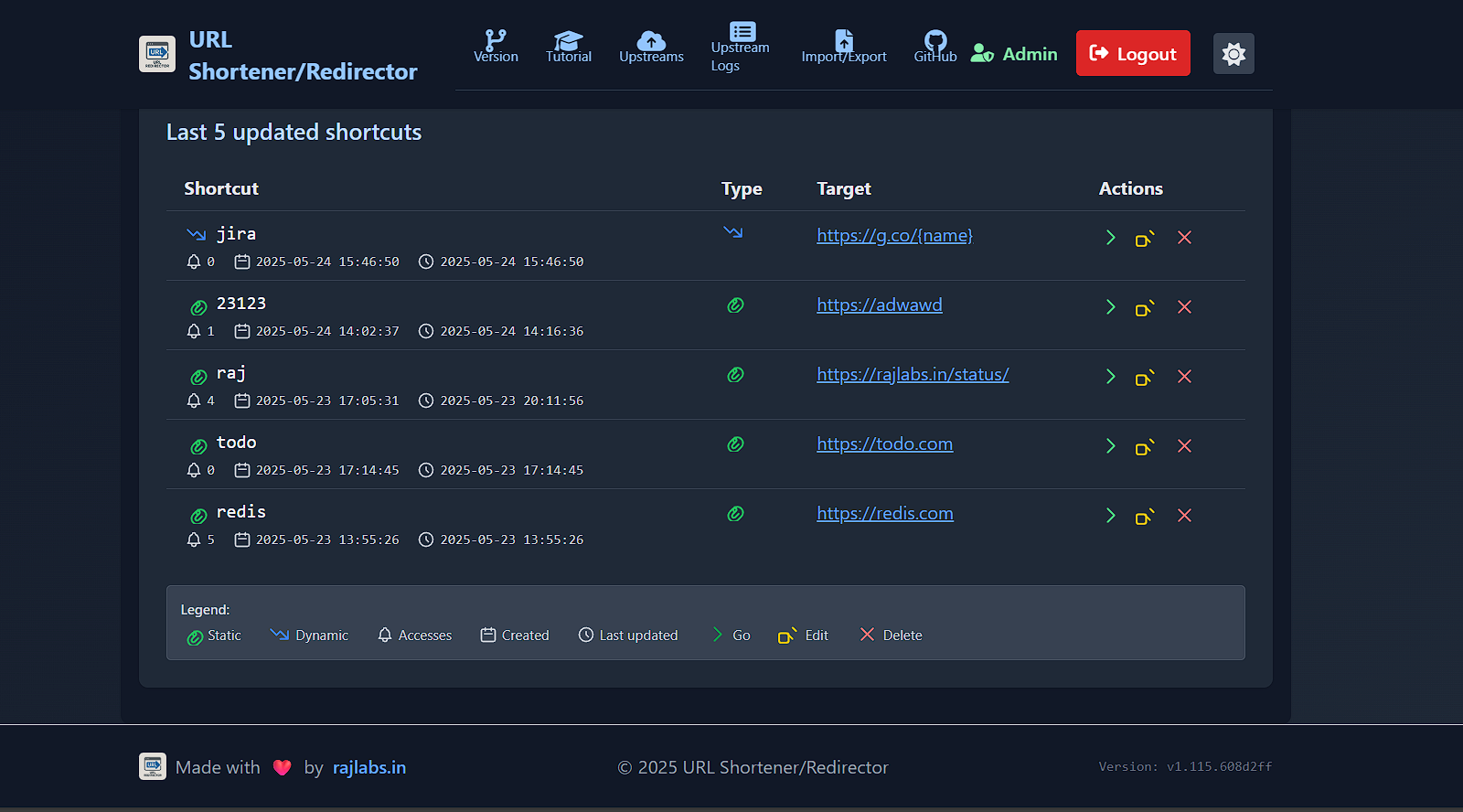Click the Shortcut column header
The width and height of the screenshot is (1463, 812).
221,188
